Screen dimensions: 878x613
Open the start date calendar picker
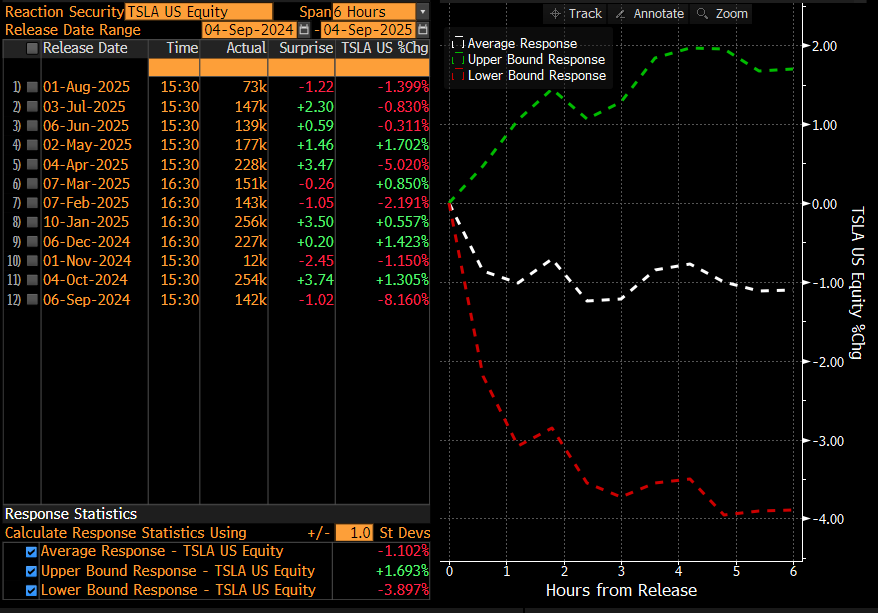304,30
